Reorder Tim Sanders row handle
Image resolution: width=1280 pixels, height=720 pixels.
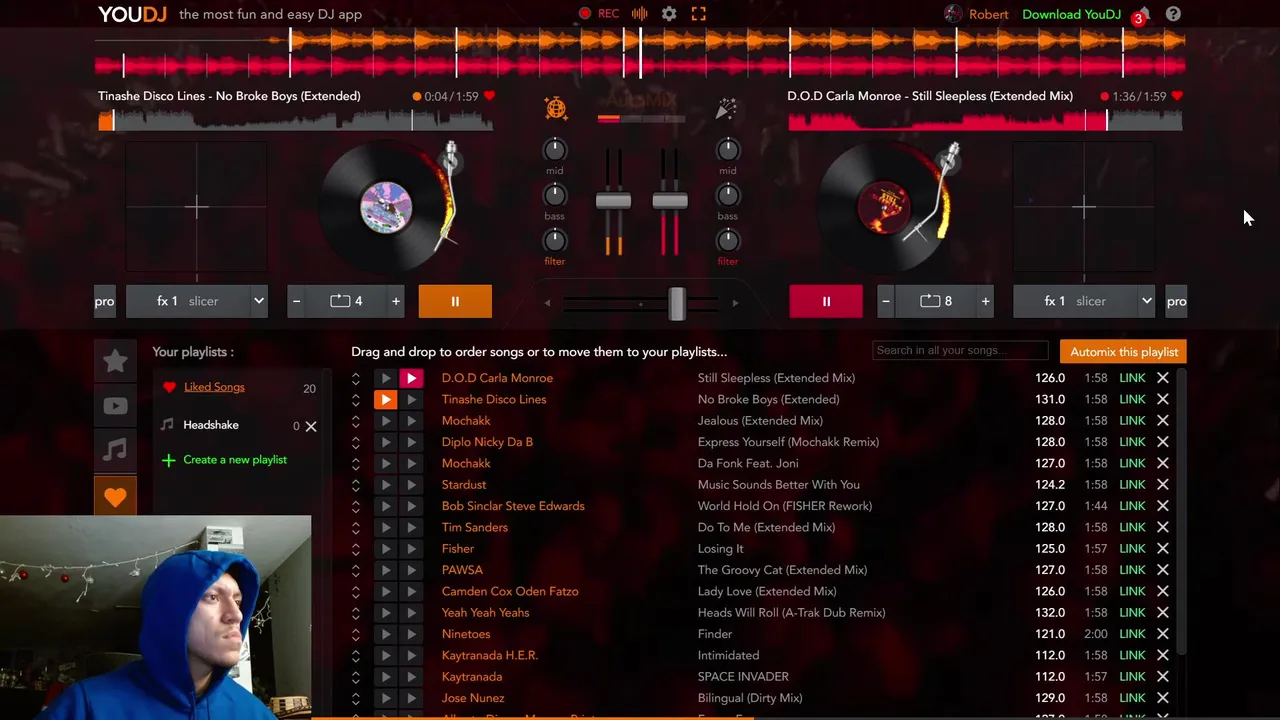(355, 528)
